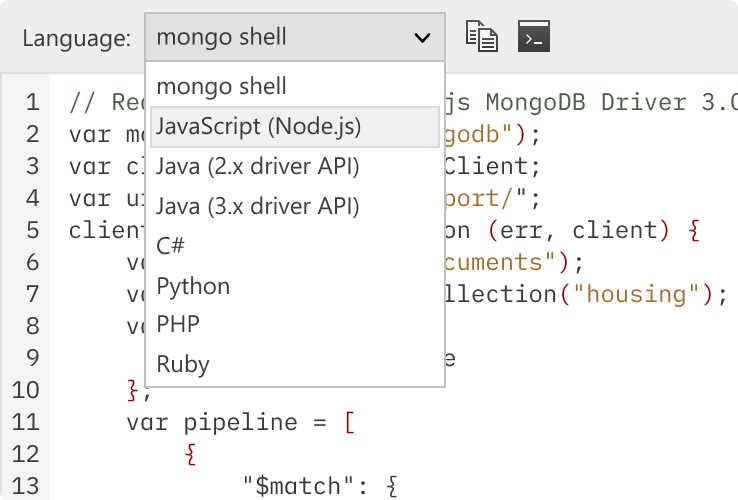The image size is (738, 500).
Task: Place cursor on "var pipeline = [" line
Action: pos(241,422)
